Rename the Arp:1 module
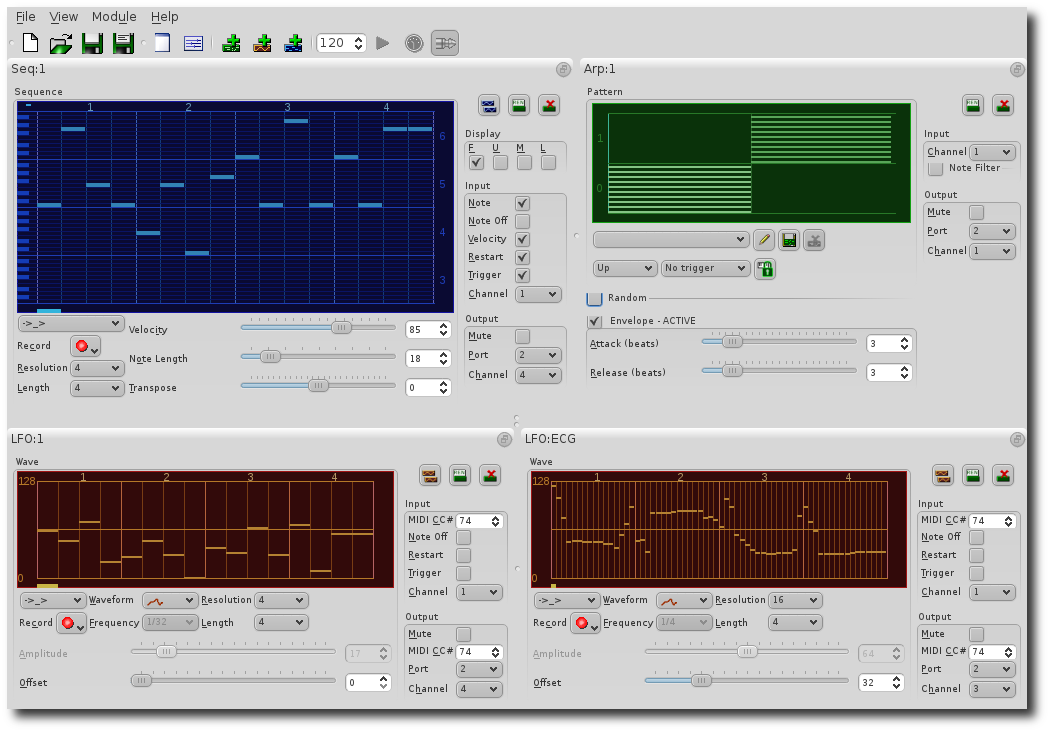 (x=972, y=105)
